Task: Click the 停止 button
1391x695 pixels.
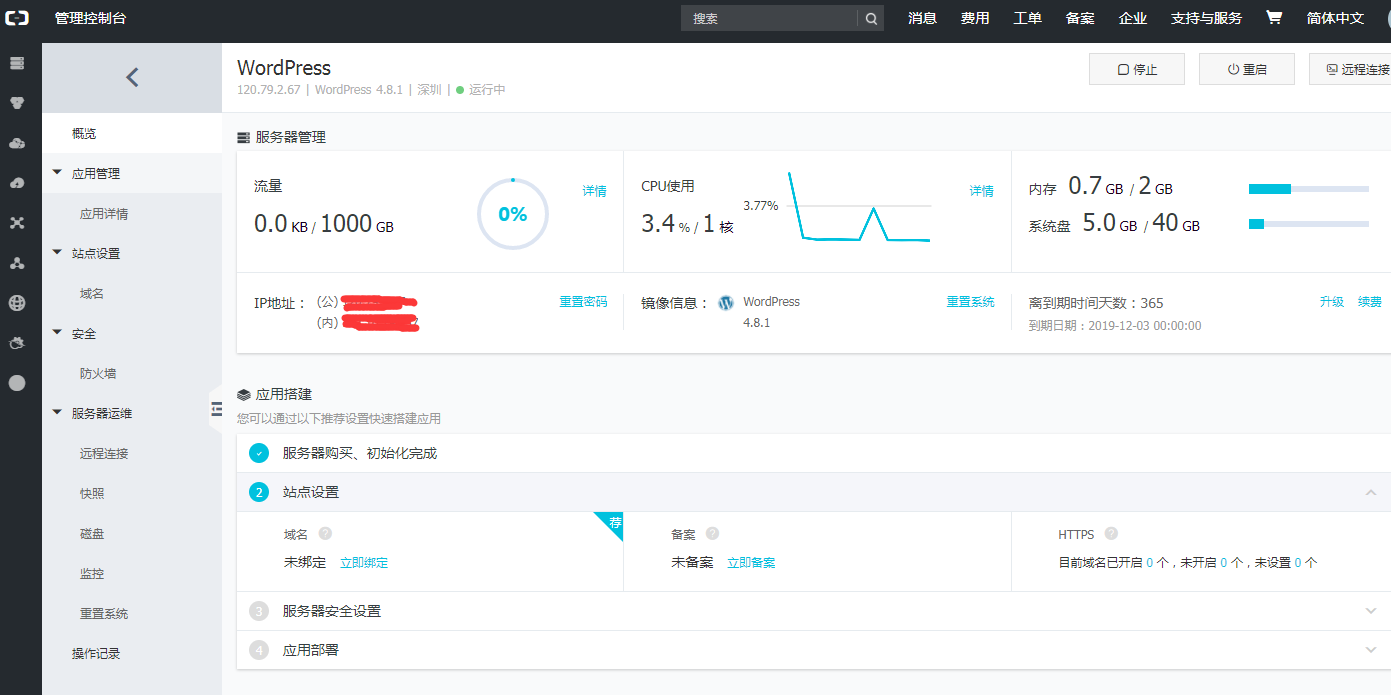Action: [x=1137, y=69]
